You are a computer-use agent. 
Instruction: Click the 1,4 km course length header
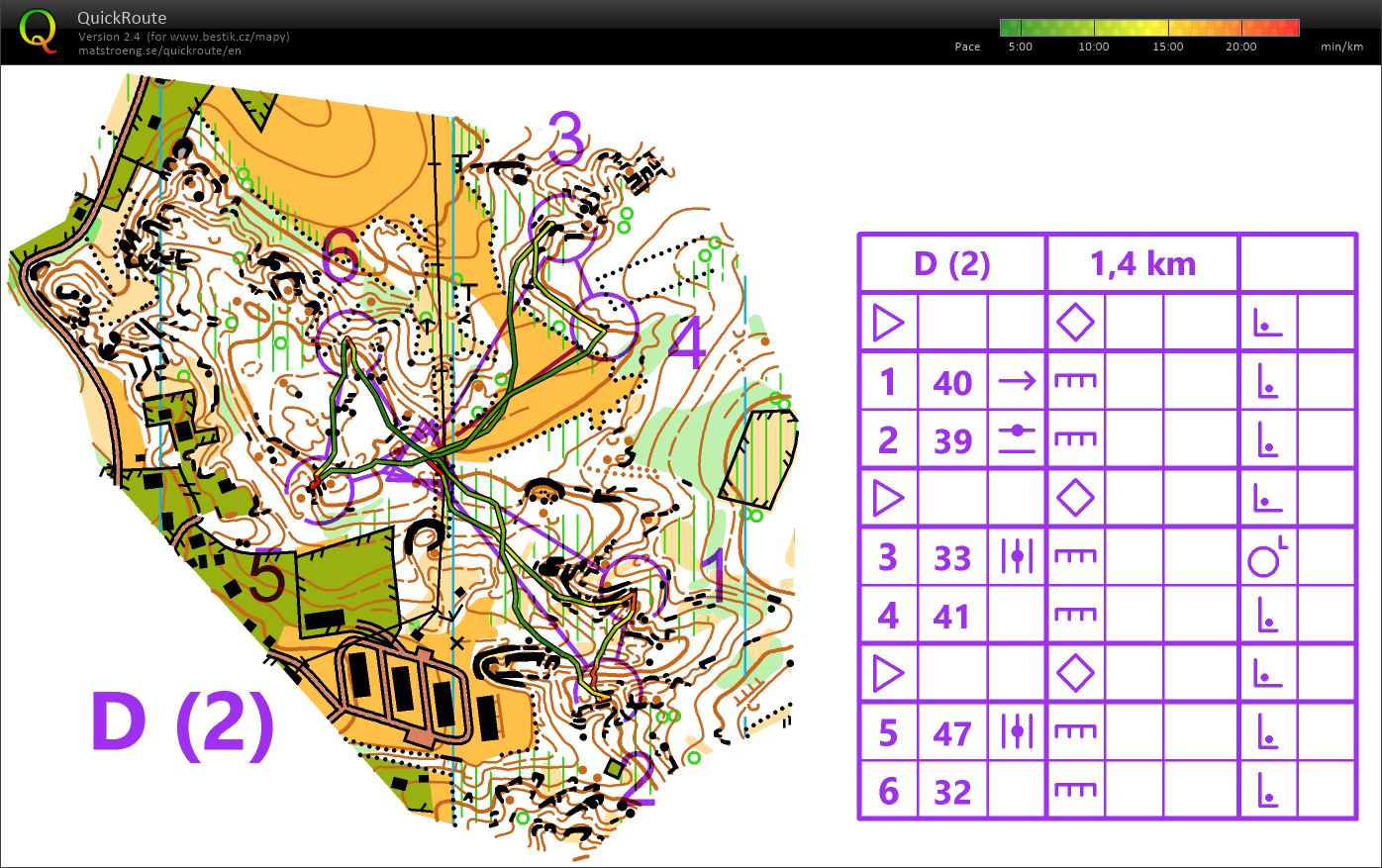[1142, 264]
